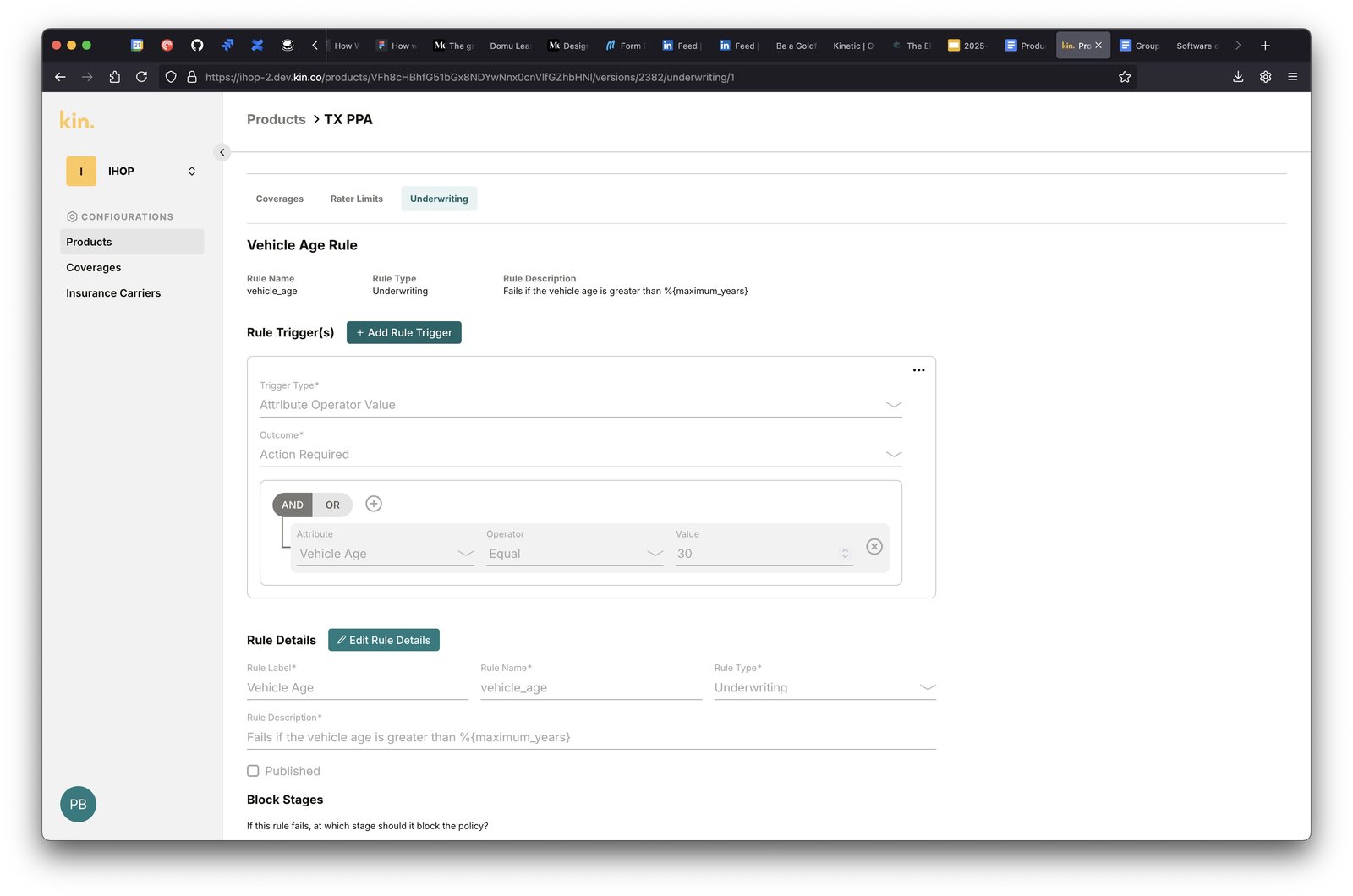This screenshot has width=1353, height=896.
Task: Open Insurance Carriers in the sidebar
Action: point(132,293)
